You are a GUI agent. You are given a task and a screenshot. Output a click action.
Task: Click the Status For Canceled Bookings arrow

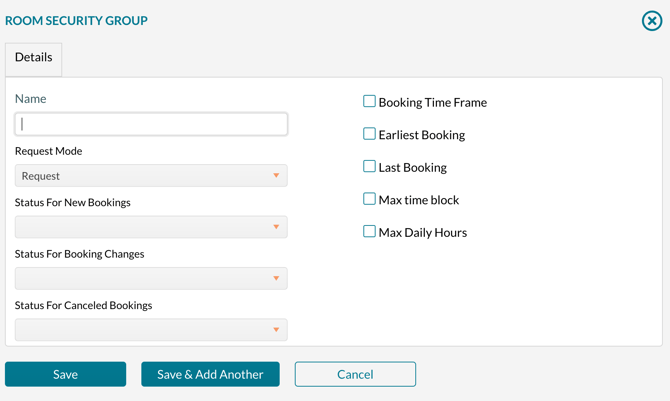point(276,330)
